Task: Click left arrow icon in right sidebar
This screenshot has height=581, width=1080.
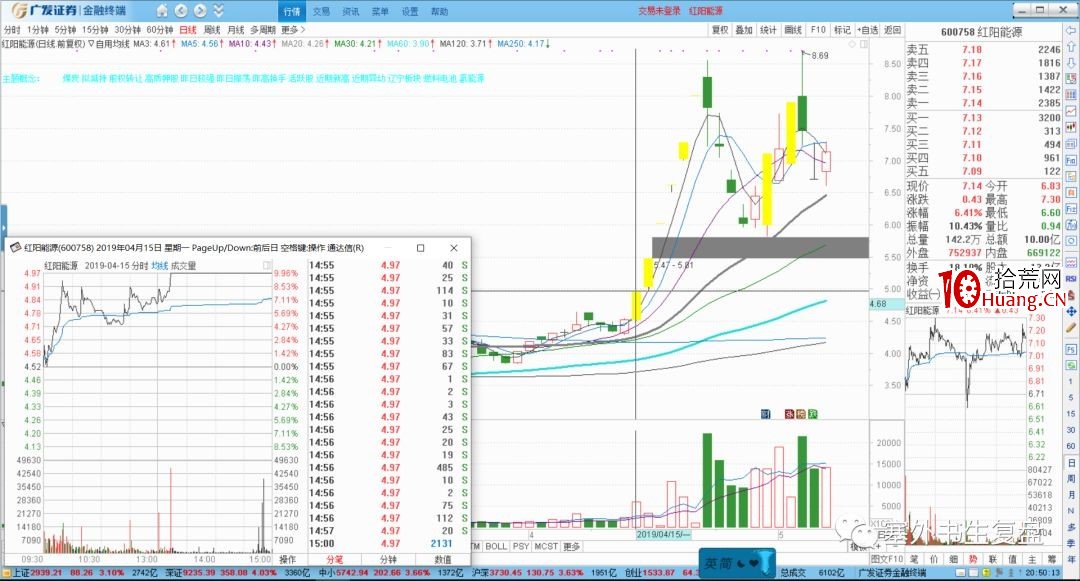Action: [1071, 32]
